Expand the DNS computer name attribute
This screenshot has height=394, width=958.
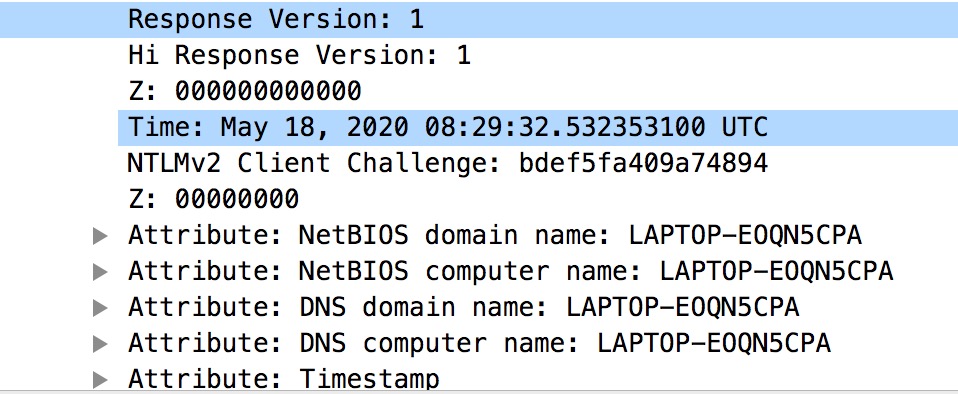click(x=100, y=344)
